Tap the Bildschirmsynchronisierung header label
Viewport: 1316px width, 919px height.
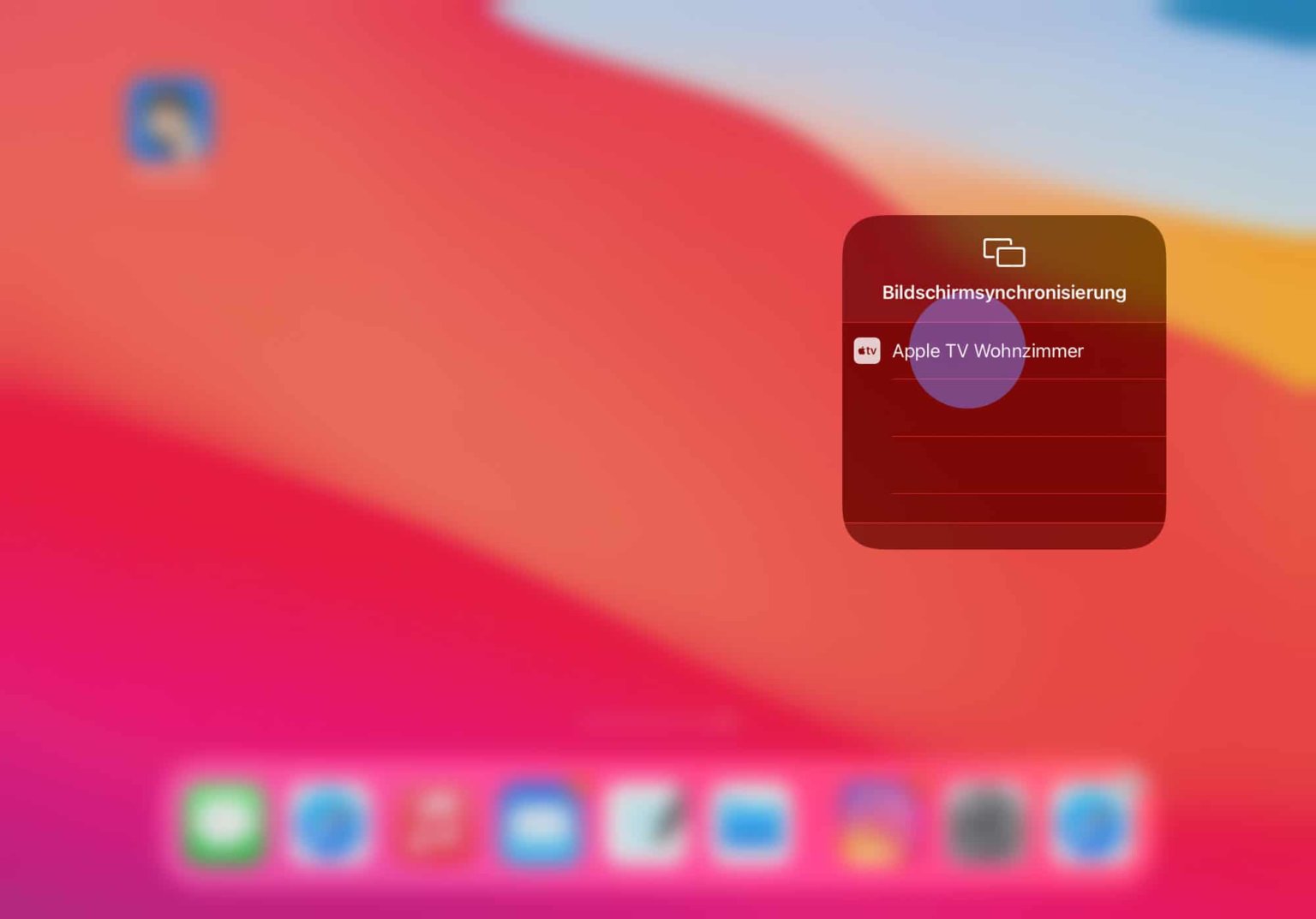[x=1003, y=292]
